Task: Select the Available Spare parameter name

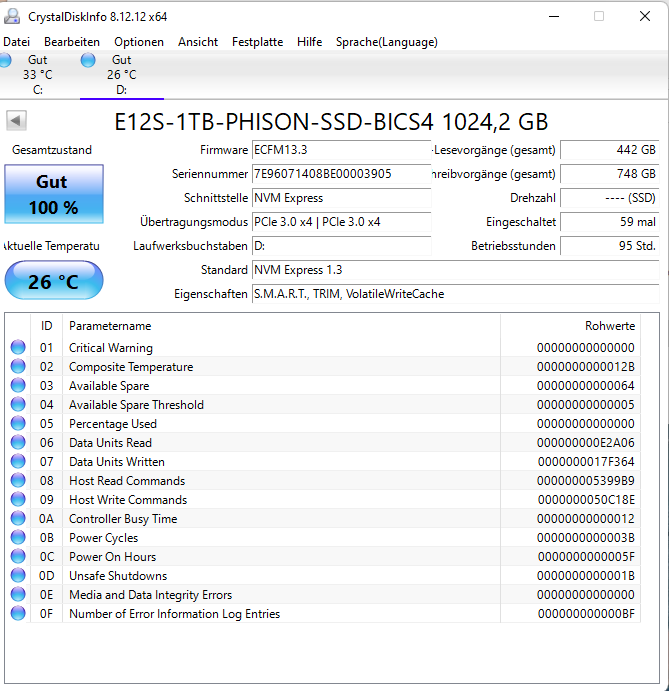Action: [x=109, y=386]
